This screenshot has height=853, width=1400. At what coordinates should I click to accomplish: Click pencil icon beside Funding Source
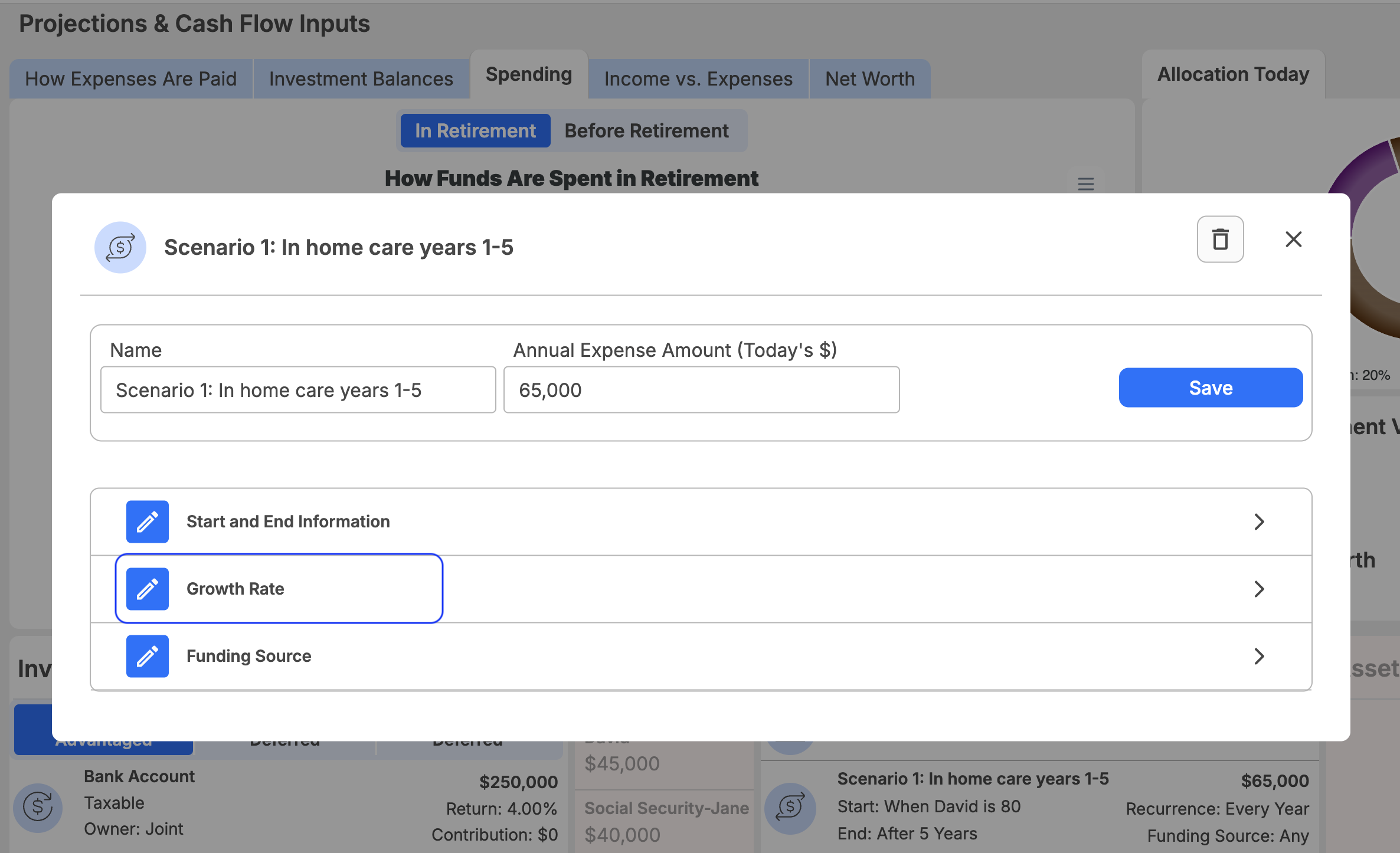(148, 656)
